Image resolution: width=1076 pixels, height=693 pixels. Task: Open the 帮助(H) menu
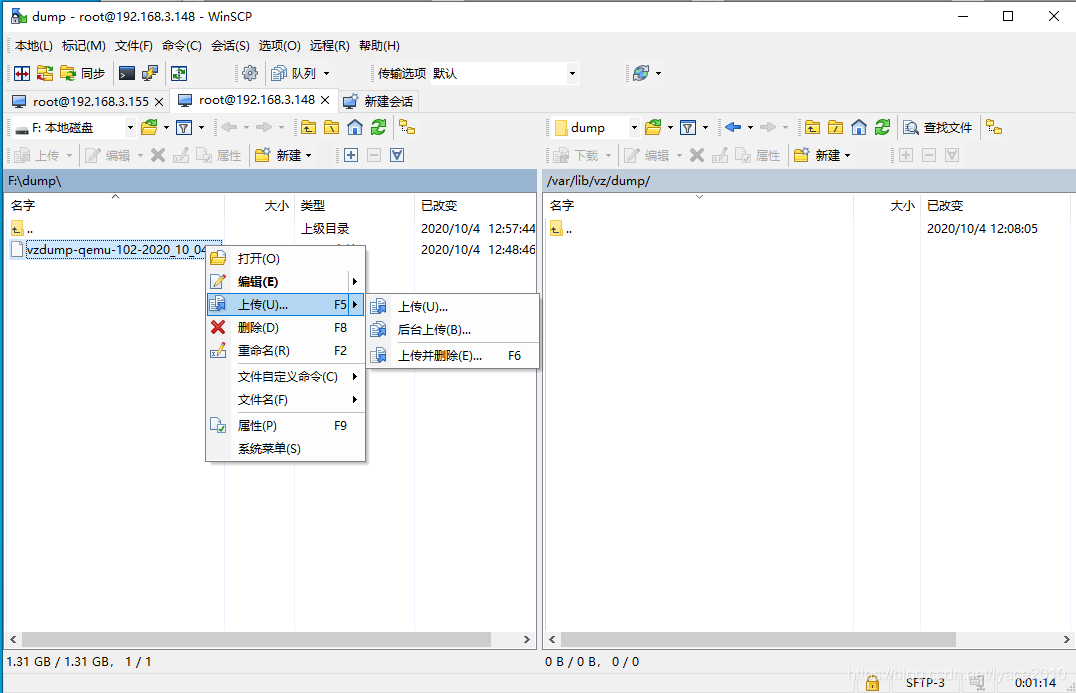(379, 46)
